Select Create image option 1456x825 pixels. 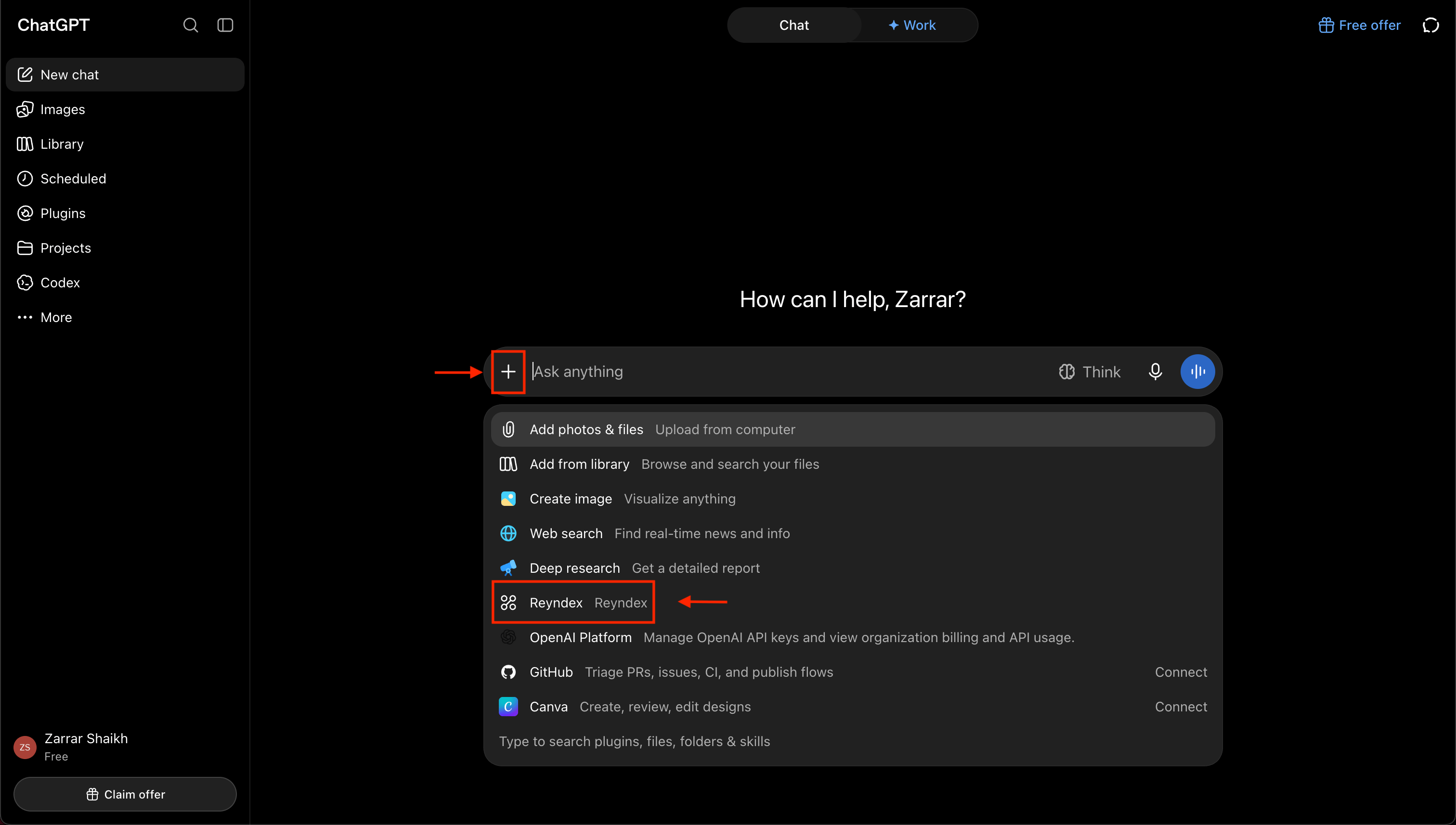pos(853,499)
